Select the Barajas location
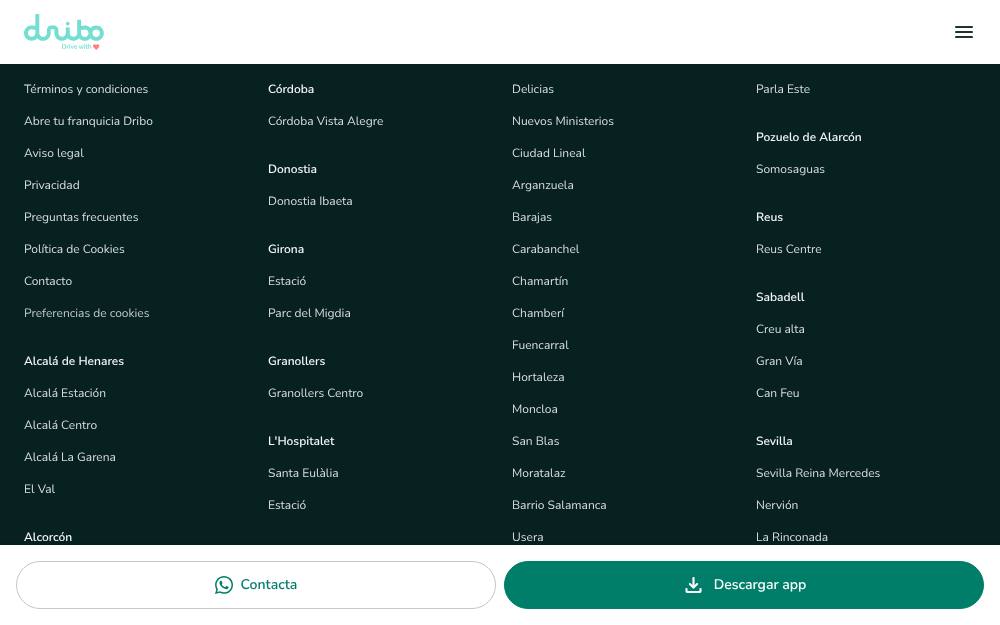Screen dimensions: 1000x625 click(x=532, y=217)
